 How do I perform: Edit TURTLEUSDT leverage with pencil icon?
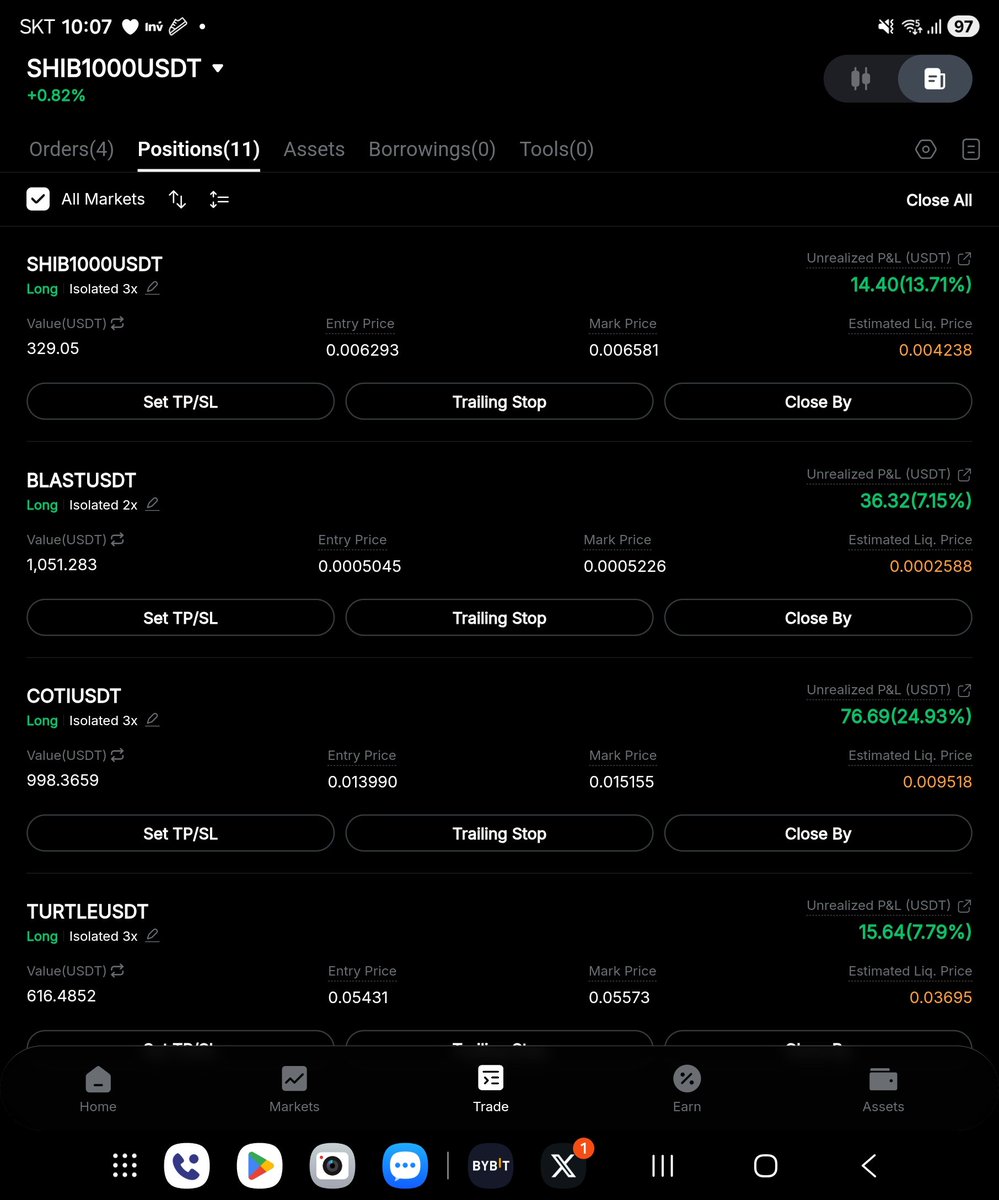point(152,936)
